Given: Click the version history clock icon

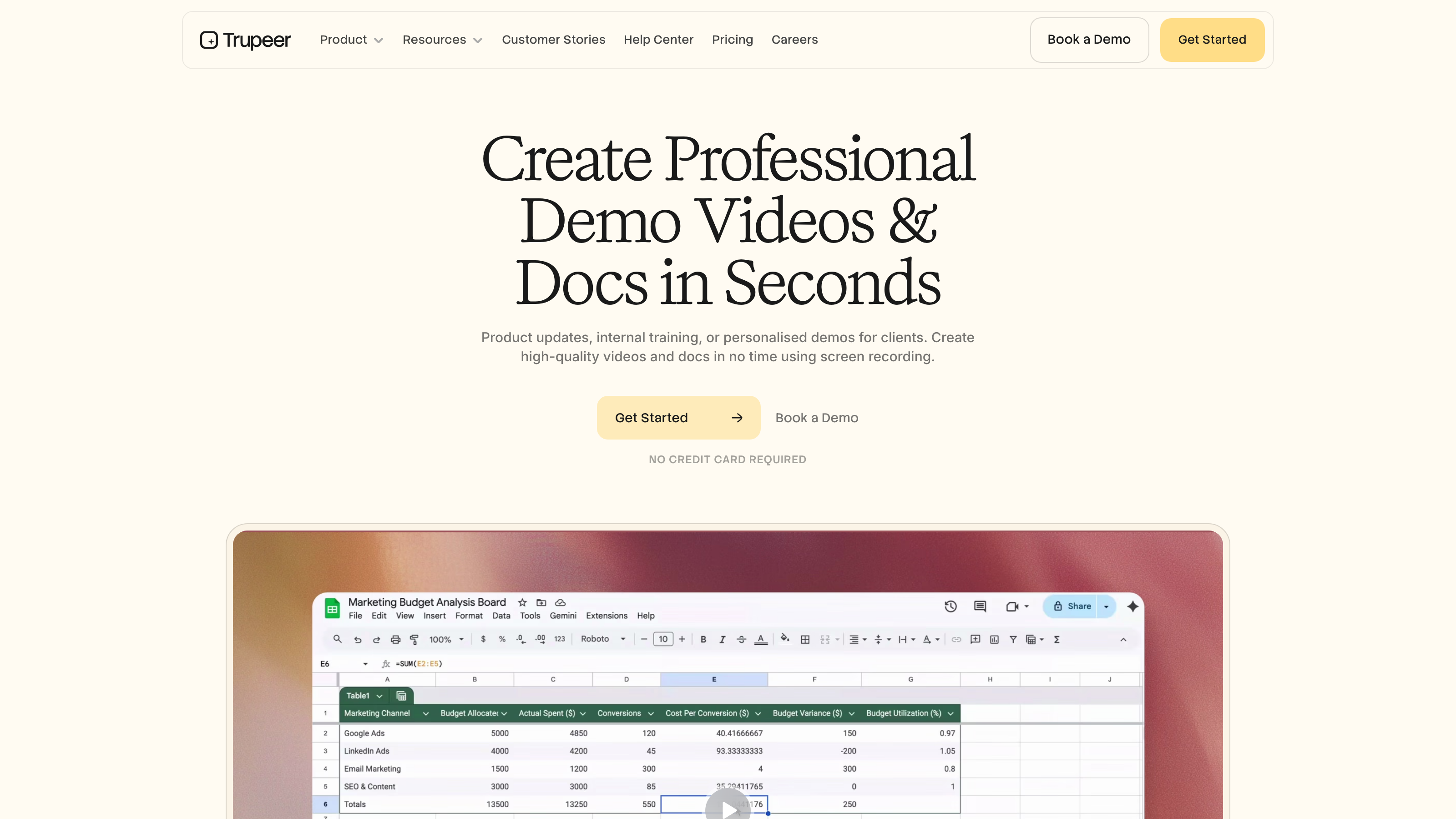Looking at the screenshot, I should click(x=950, y=607).
